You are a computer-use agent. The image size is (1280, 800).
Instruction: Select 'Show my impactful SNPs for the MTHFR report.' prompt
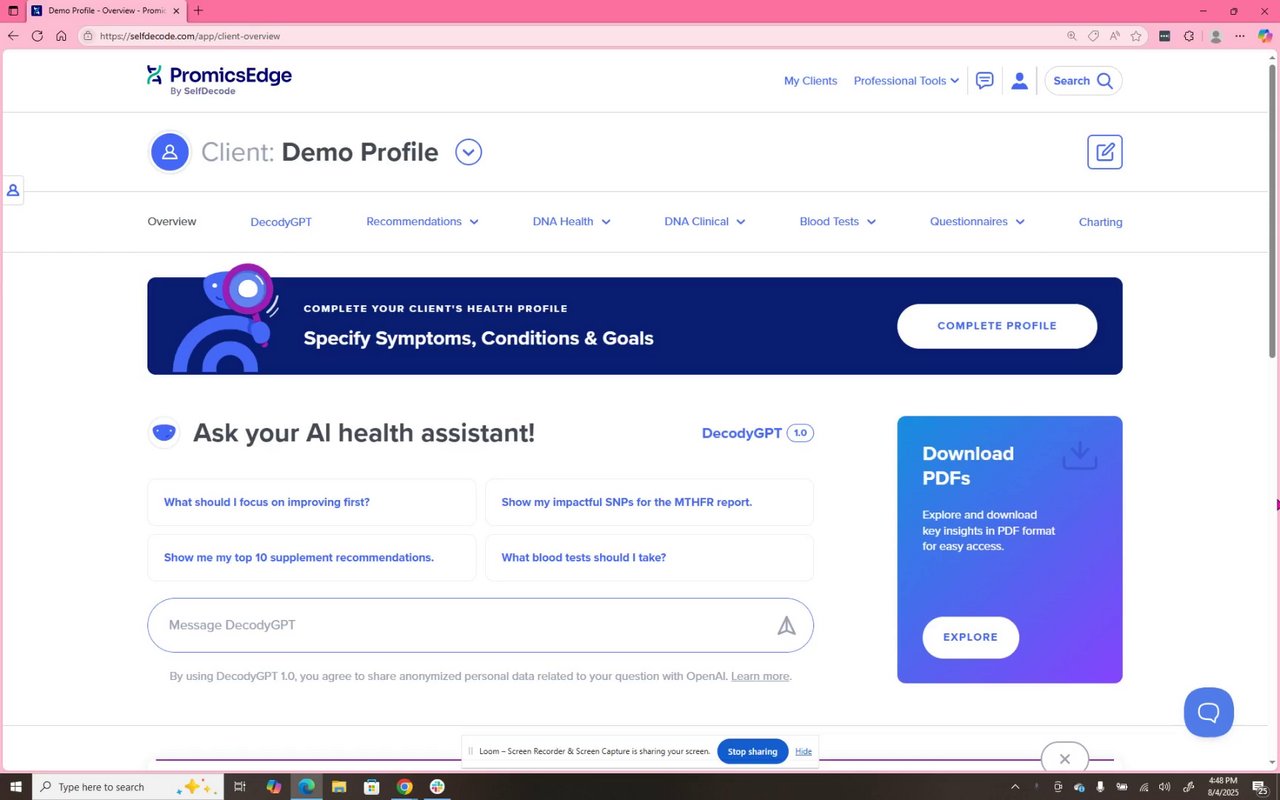click(649, 502)
